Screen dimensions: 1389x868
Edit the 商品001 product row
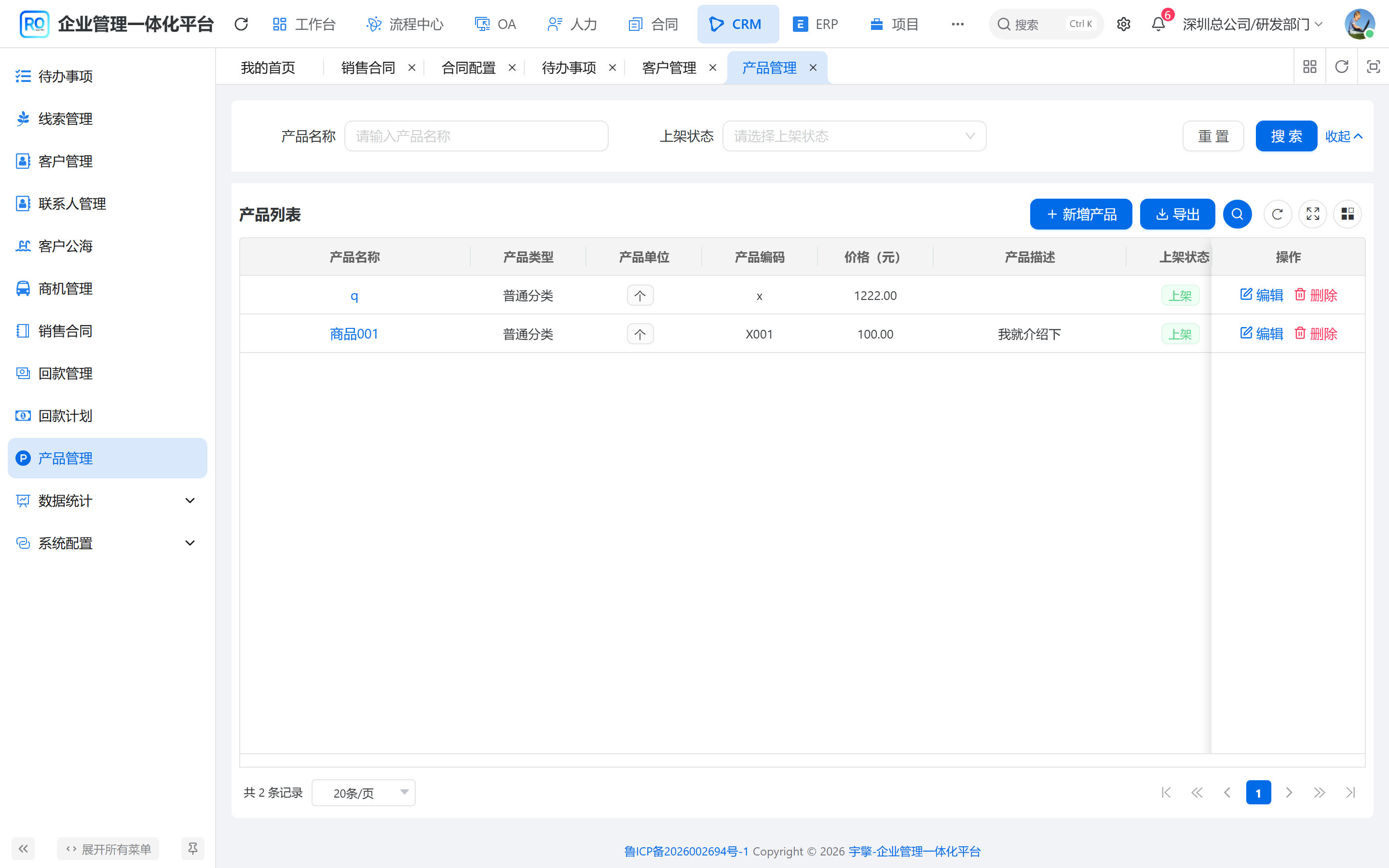click(1262, 334)
